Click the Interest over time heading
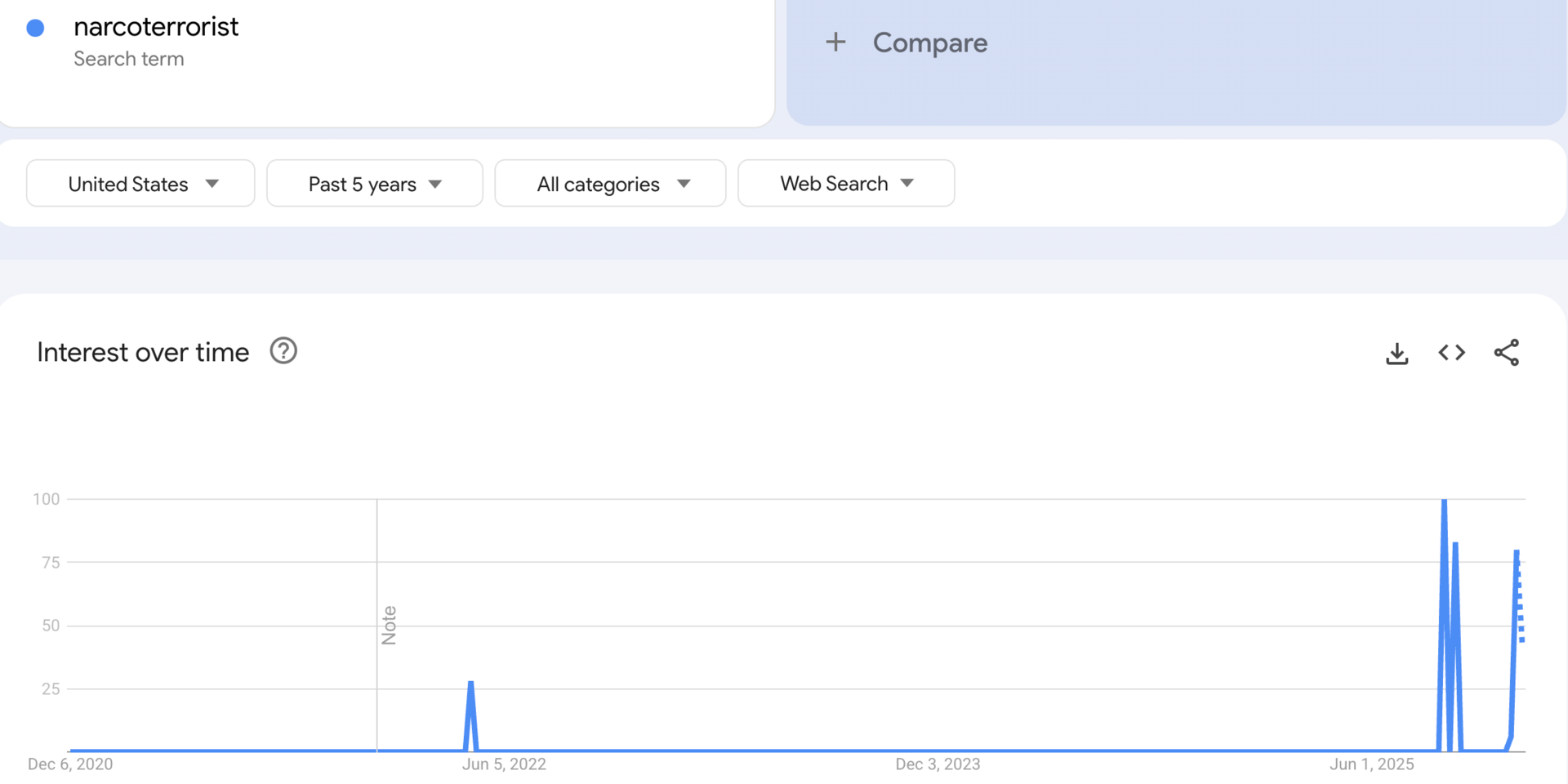Image resolution: width=1568 pixels, height=784 pixels. pos(143,352)
